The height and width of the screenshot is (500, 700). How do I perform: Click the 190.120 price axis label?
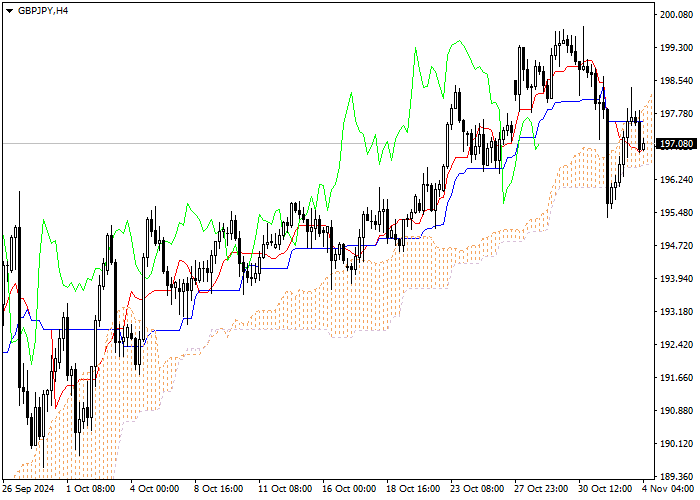coord(676,444)
